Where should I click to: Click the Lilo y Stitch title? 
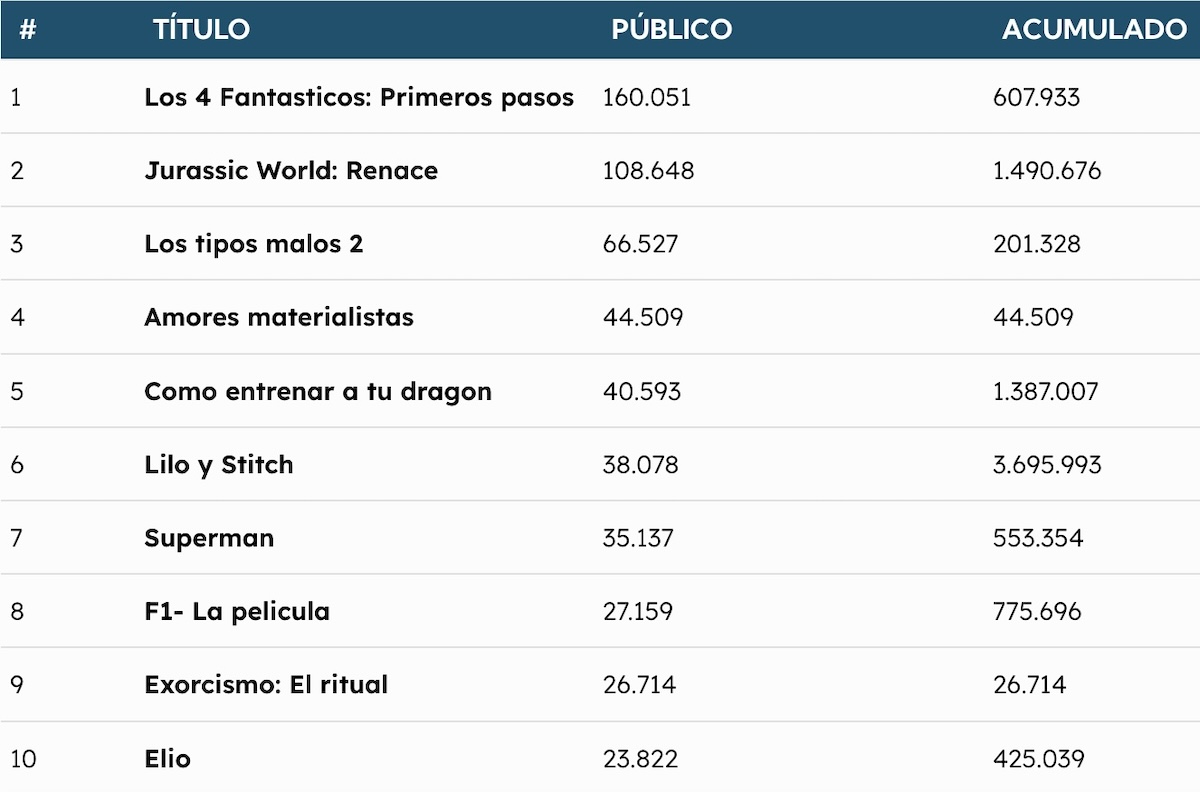[219, 465]
